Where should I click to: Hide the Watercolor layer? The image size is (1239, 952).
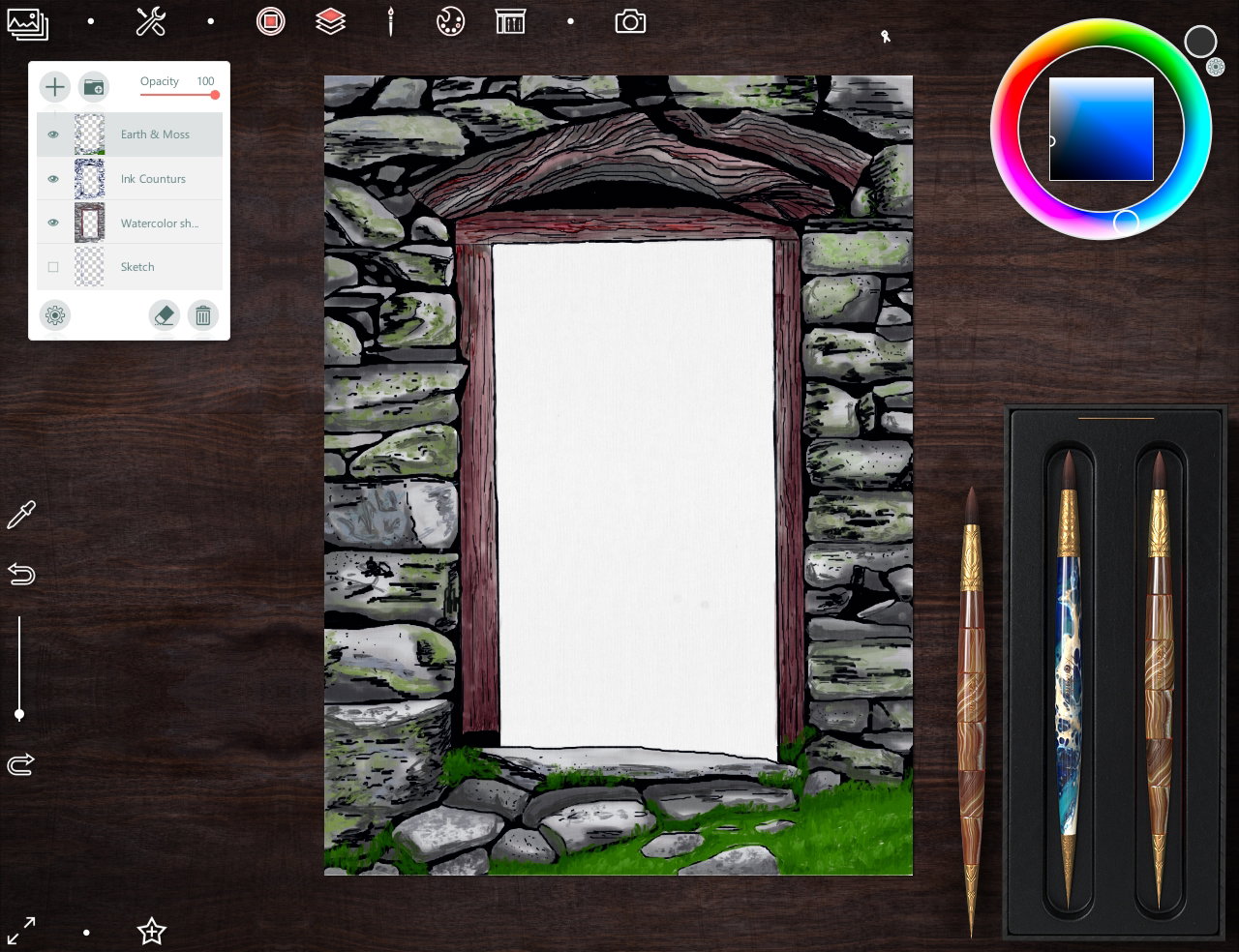tap(53, 223)
